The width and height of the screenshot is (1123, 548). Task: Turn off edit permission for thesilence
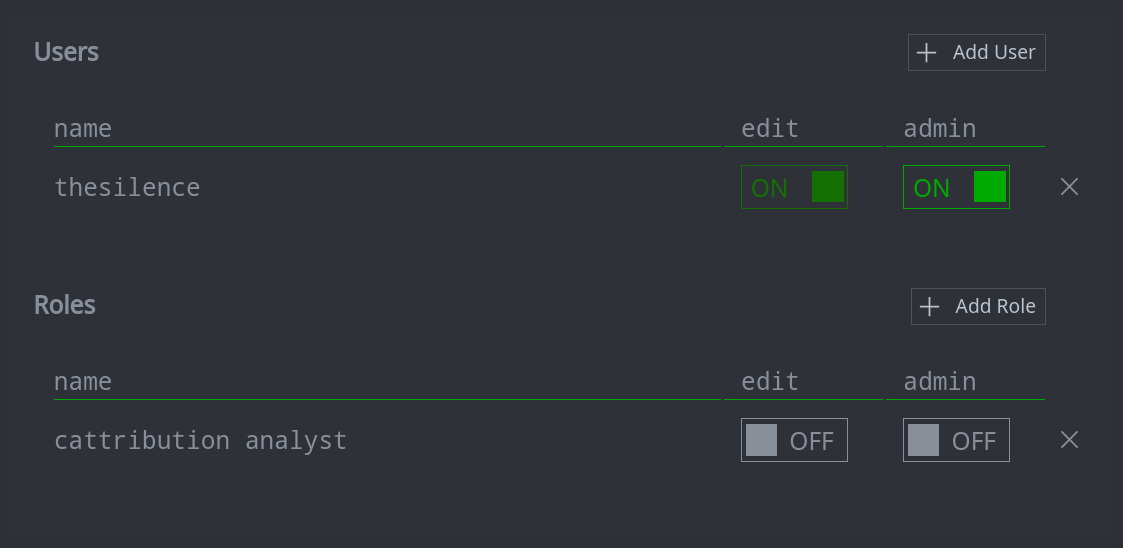(794, 187)
